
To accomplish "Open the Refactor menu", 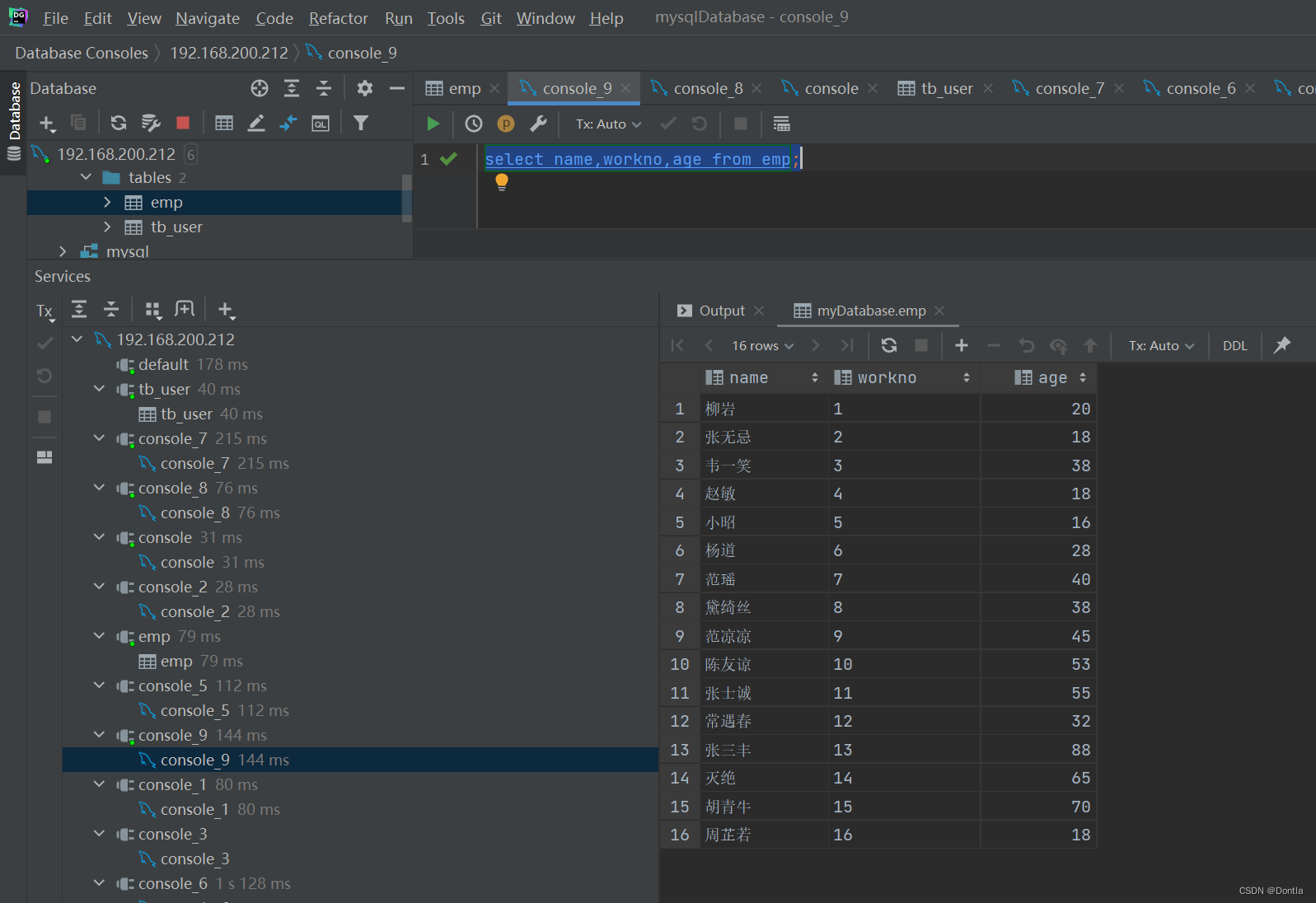I will pyautogui.click(x=338, y=18).
